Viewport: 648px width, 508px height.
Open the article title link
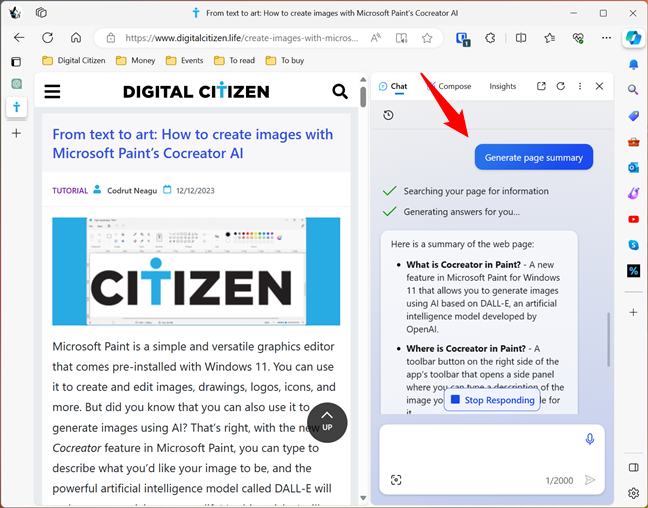click(193, 144)
